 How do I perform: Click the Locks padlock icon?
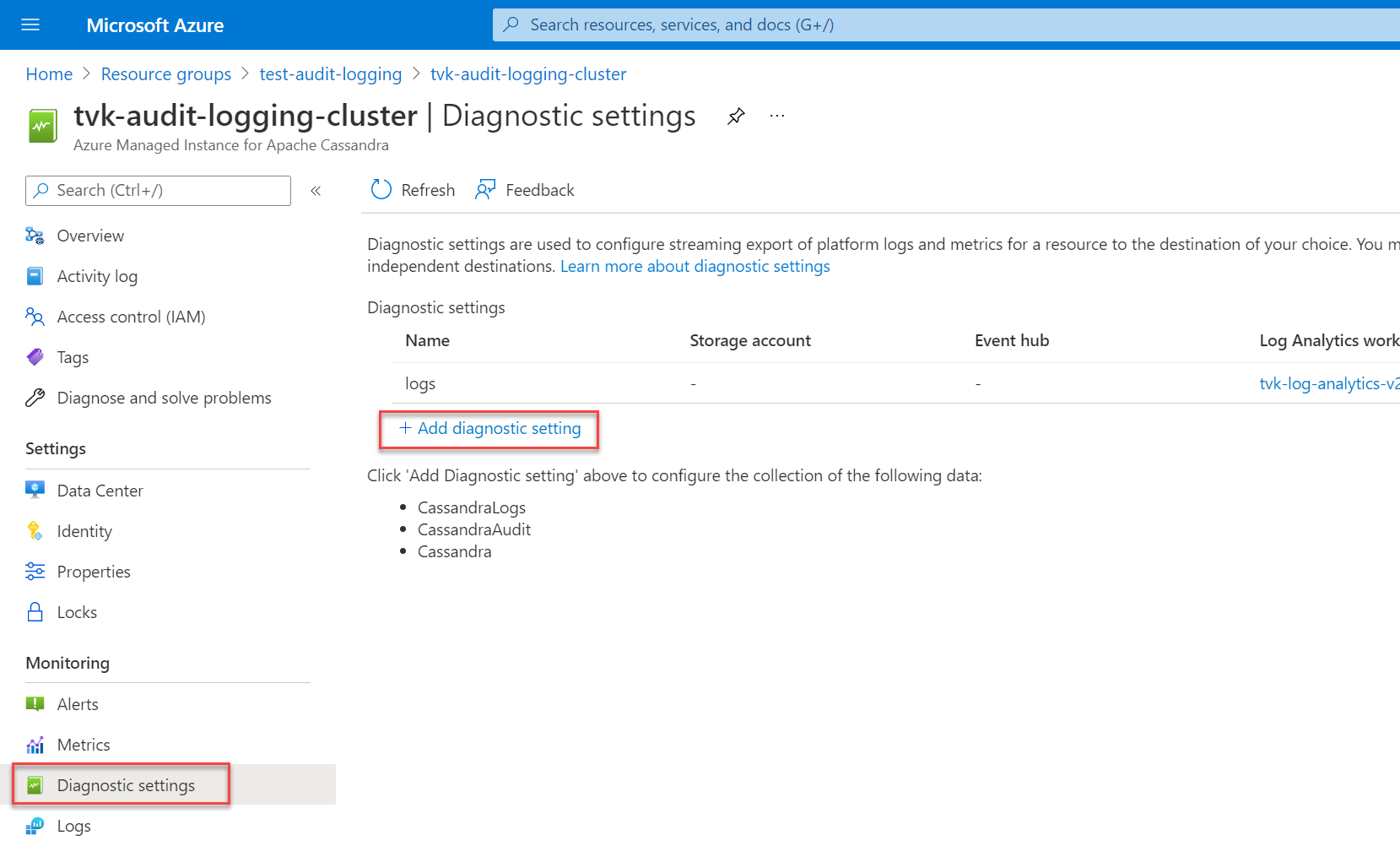point(35,612)
